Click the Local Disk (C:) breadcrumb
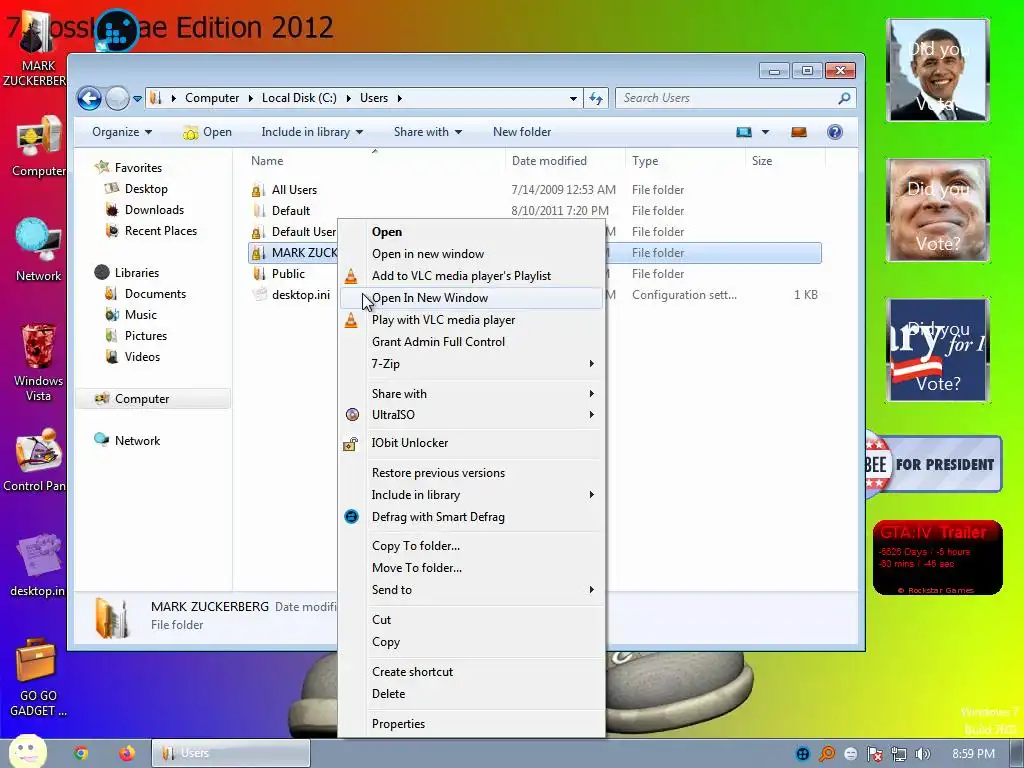 coord(299,98)
